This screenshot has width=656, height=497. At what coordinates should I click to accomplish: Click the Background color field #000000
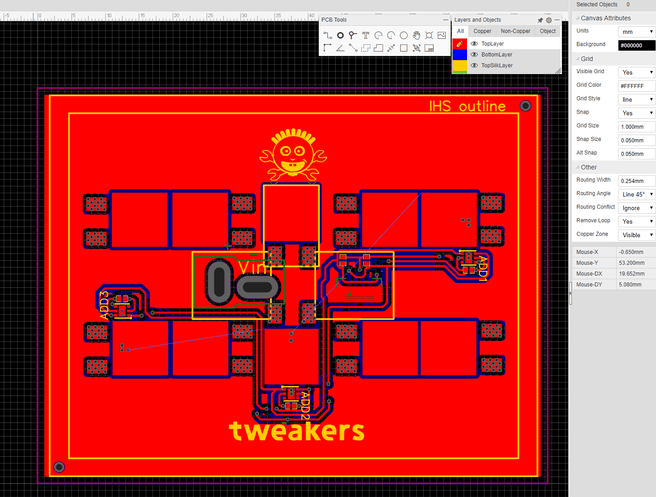[x=637, y=45]
